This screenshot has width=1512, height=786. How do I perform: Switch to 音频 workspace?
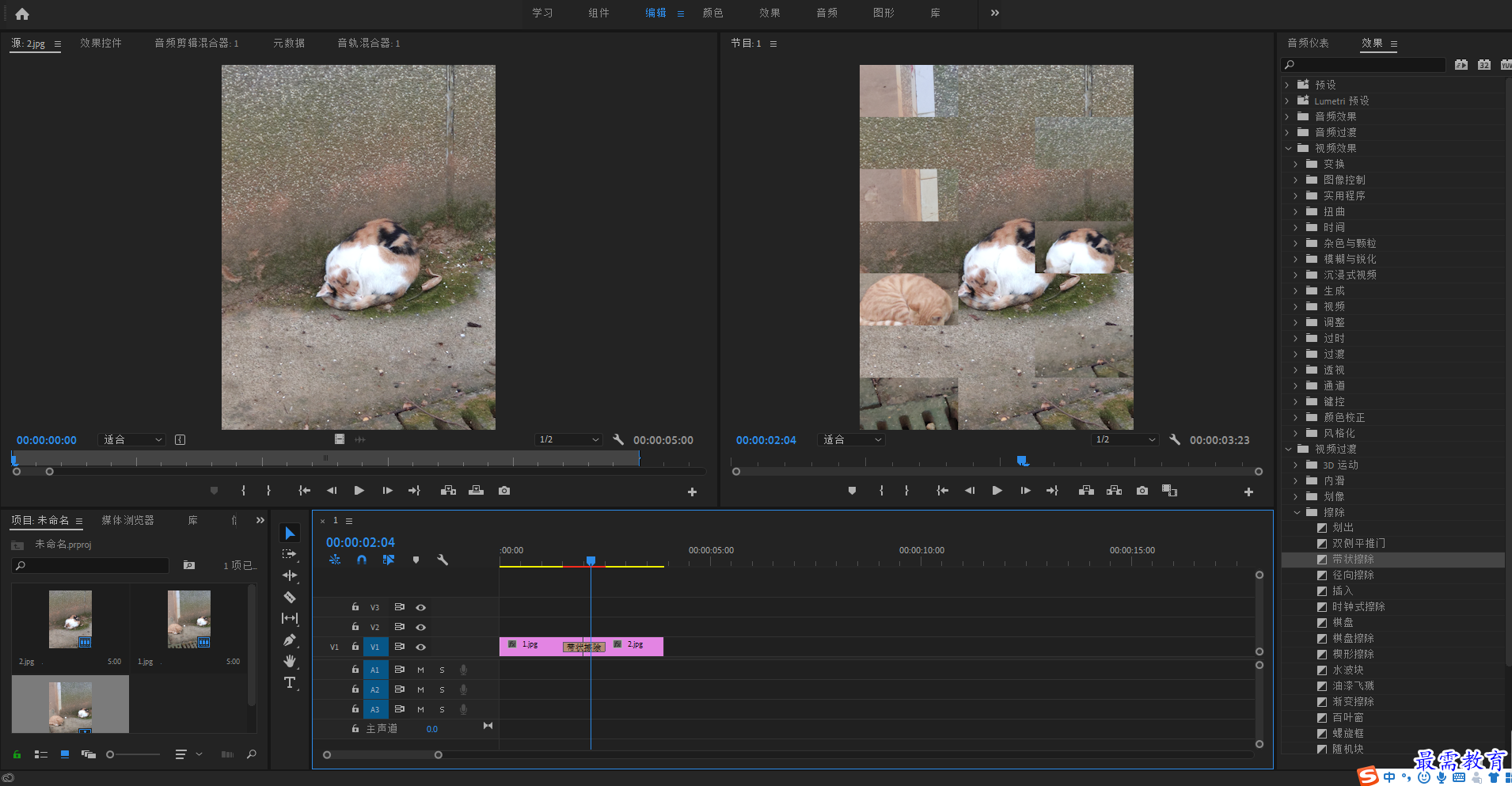(x=827, y=13)
